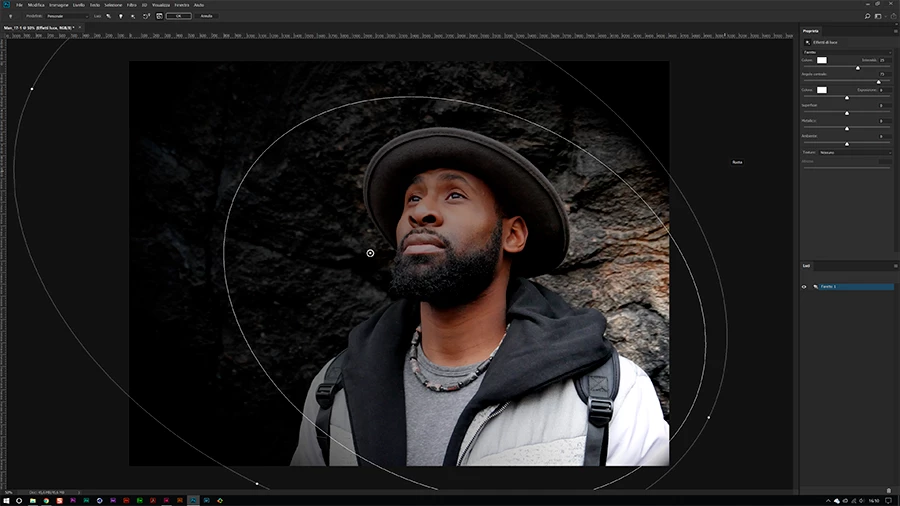Viewport: 900px width, 506px height.
Task: Switch to the Proprietà panel tab
Action: pos(810,31)
